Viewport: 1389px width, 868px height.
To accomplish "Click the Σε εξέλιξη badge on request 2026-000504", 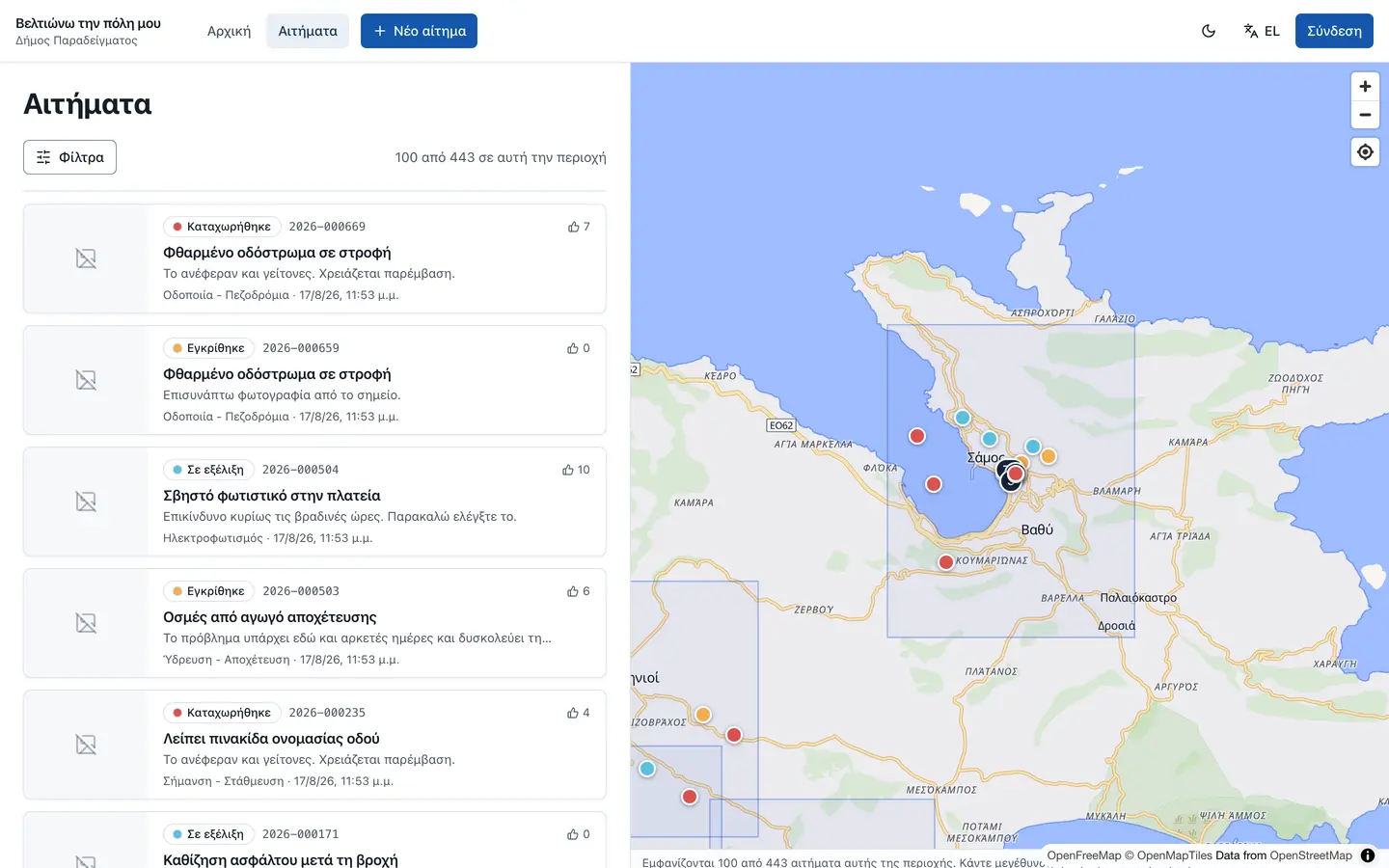I will 208,470.
